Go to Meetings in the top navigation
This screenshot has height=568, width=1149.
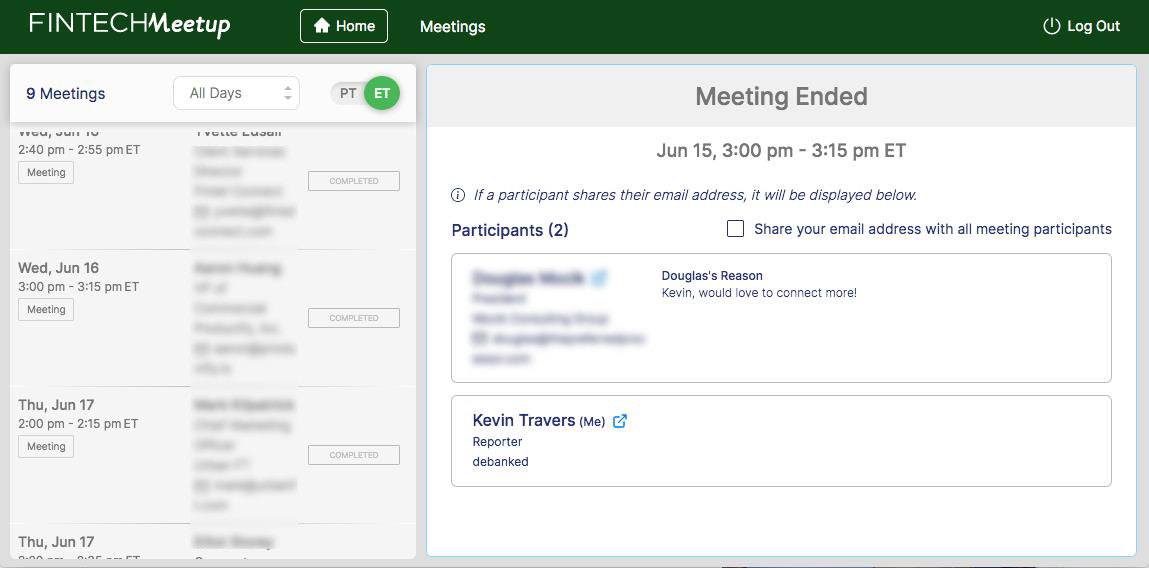point(452,27)
